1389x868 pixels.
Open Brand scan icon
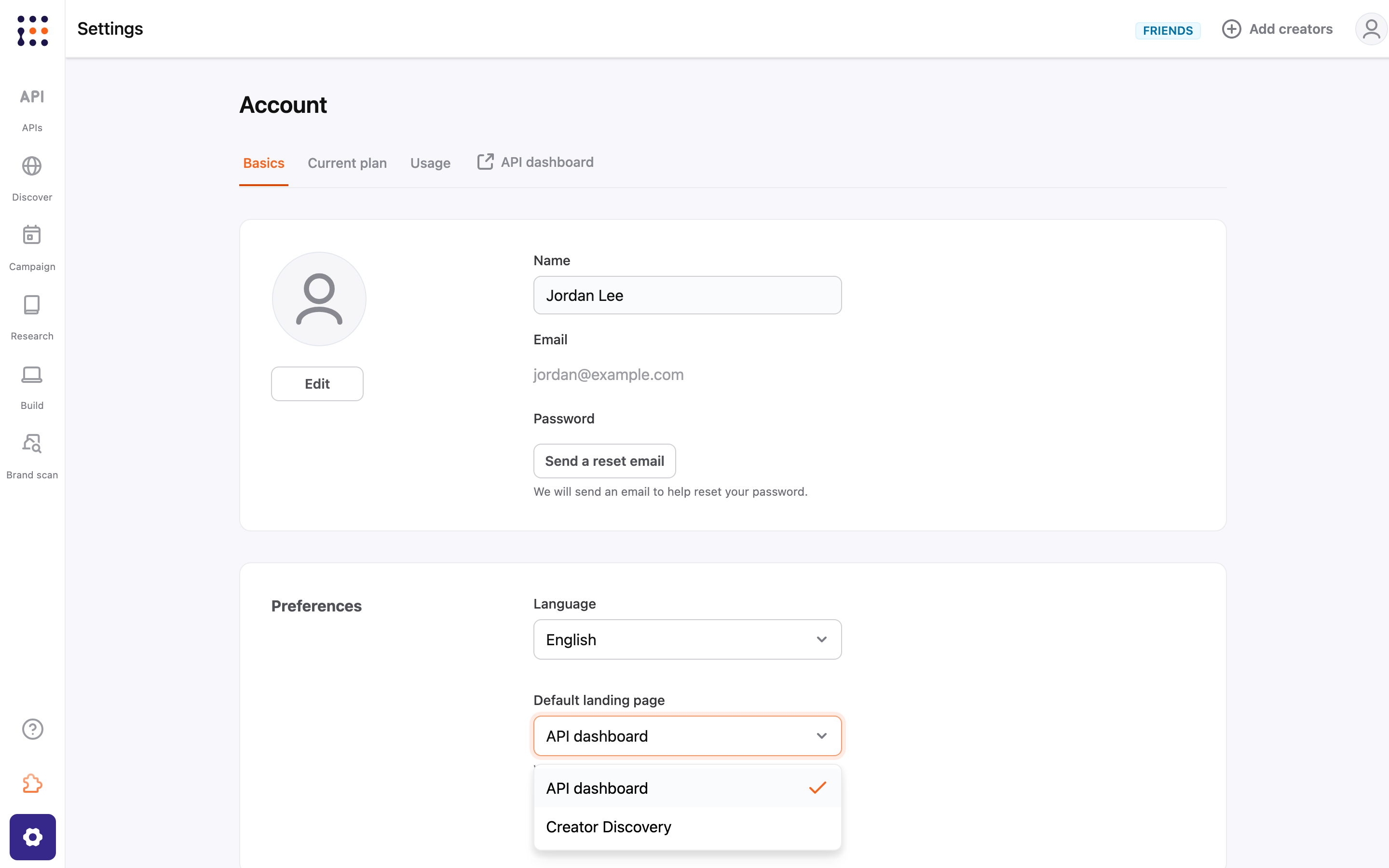pos(32,443)
